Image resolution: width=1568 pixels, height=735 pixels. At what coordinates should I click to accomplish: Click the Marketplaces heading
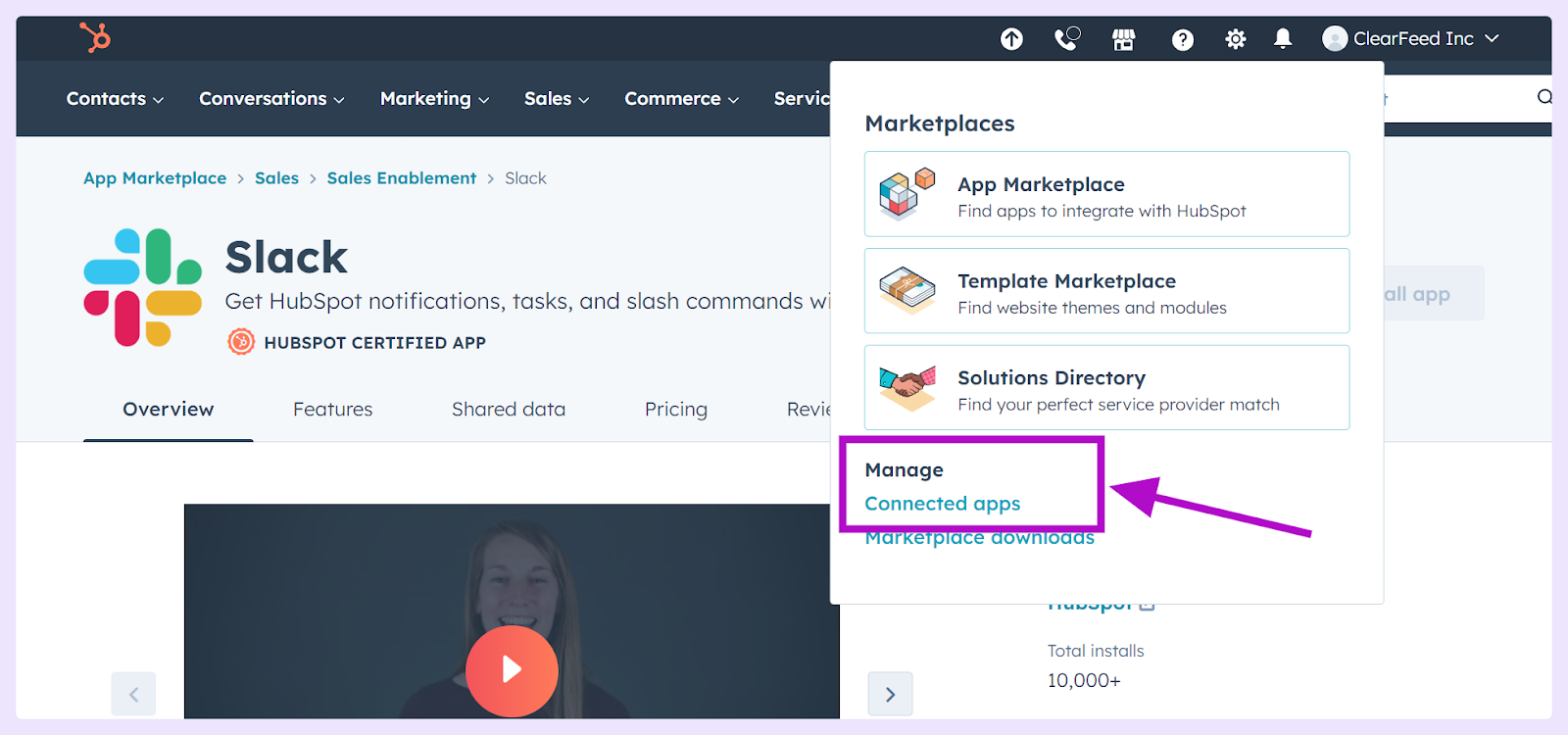tap(939, 123)
